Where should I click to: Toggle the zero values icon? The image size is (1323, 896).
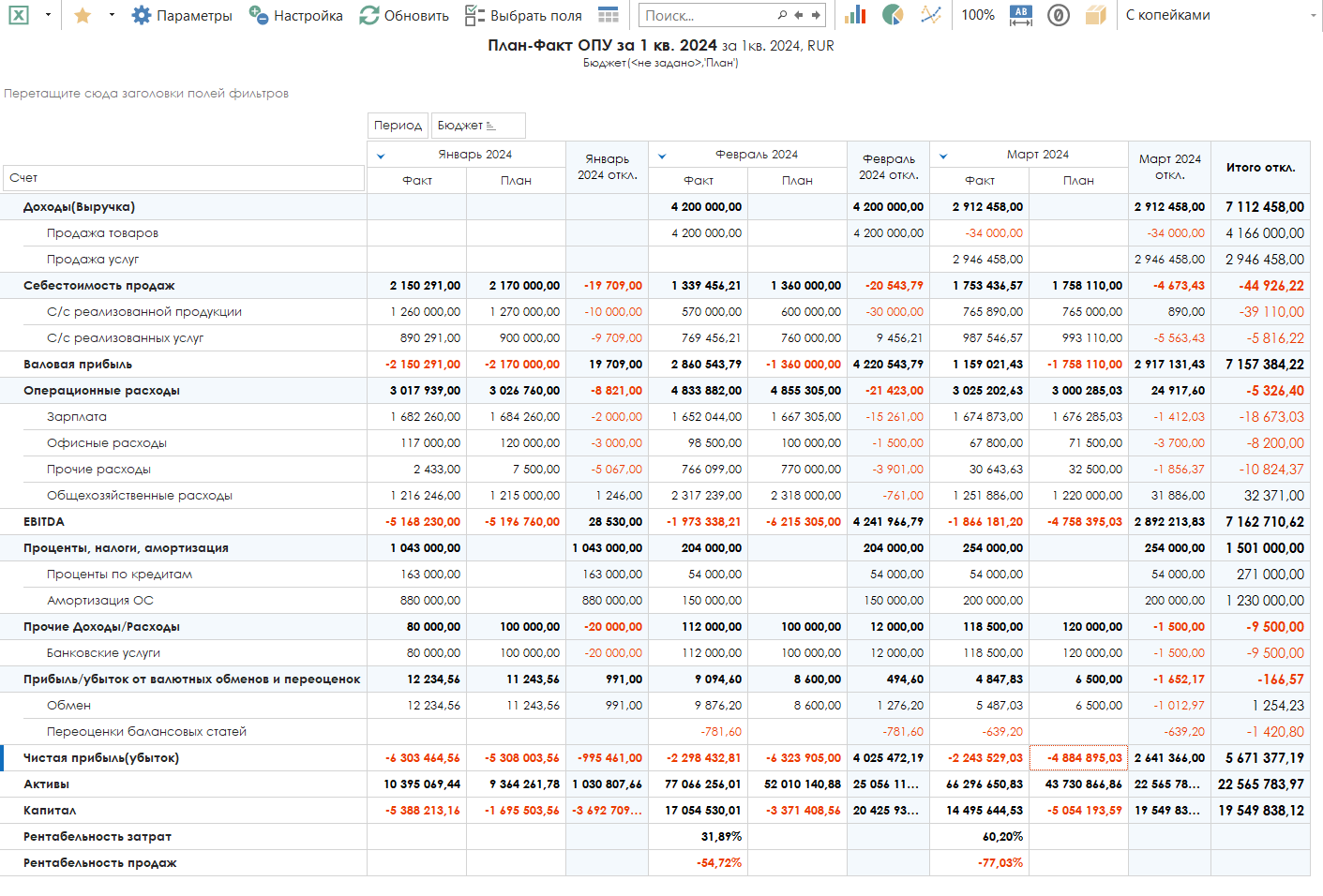(1059, 15)
